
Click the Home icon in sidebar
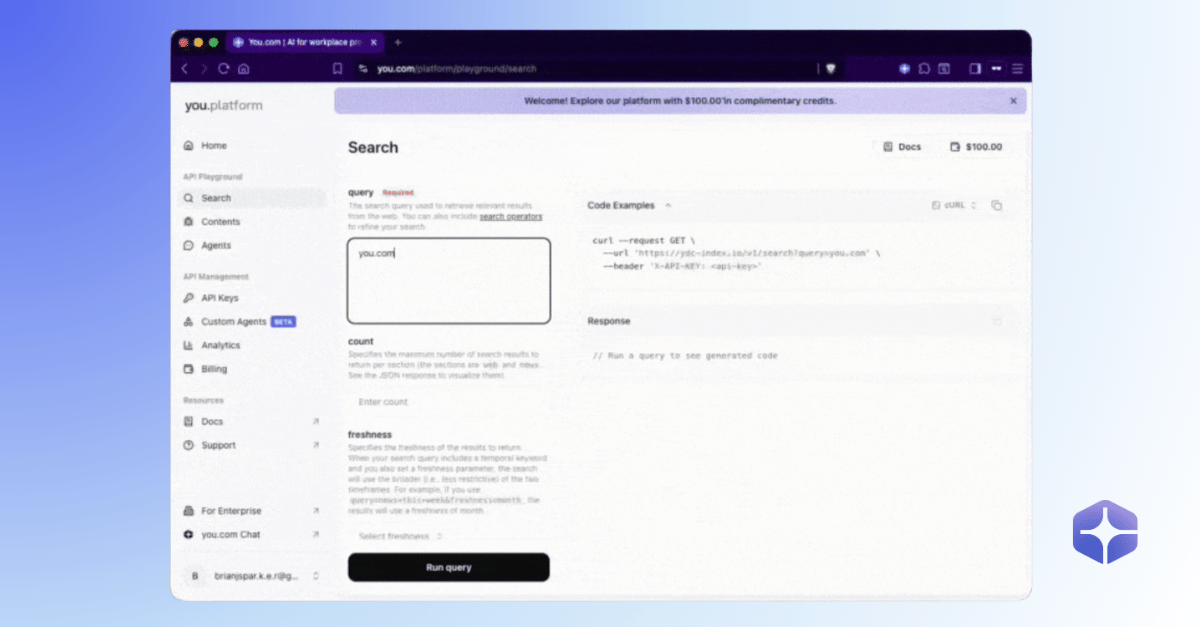pos(188,146)
